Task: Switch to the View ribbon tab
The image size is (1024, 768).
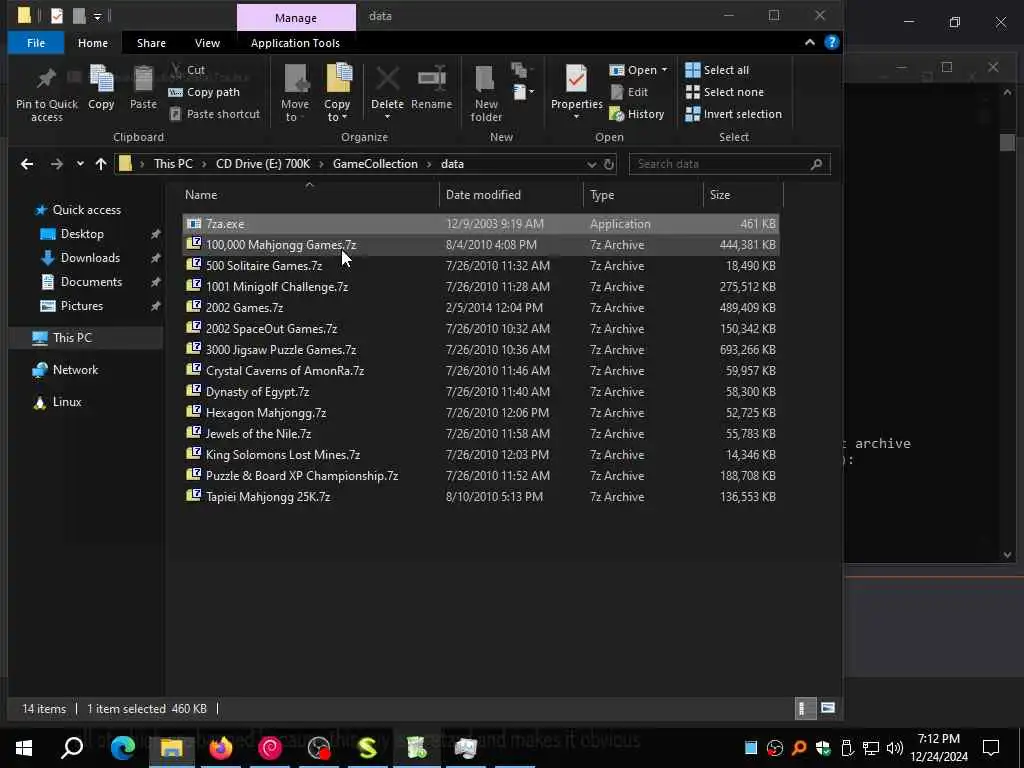Action: coord(207,43)
